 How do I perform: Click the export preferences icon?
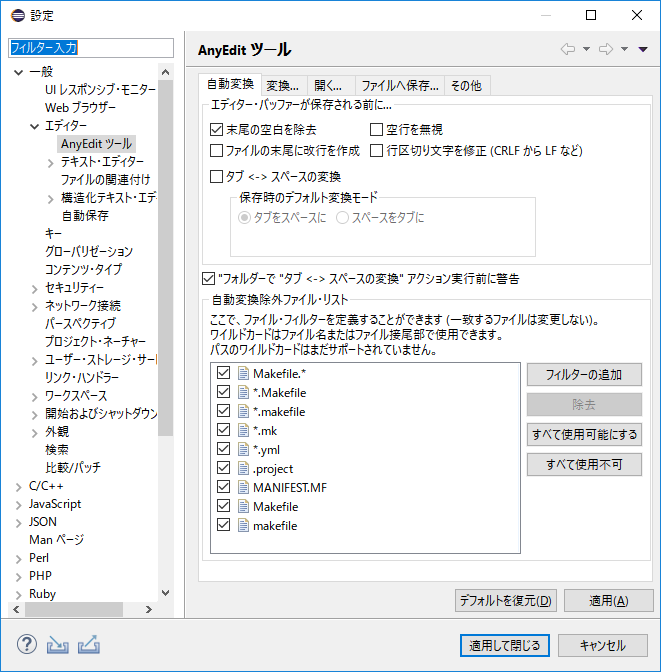(89, 645)
